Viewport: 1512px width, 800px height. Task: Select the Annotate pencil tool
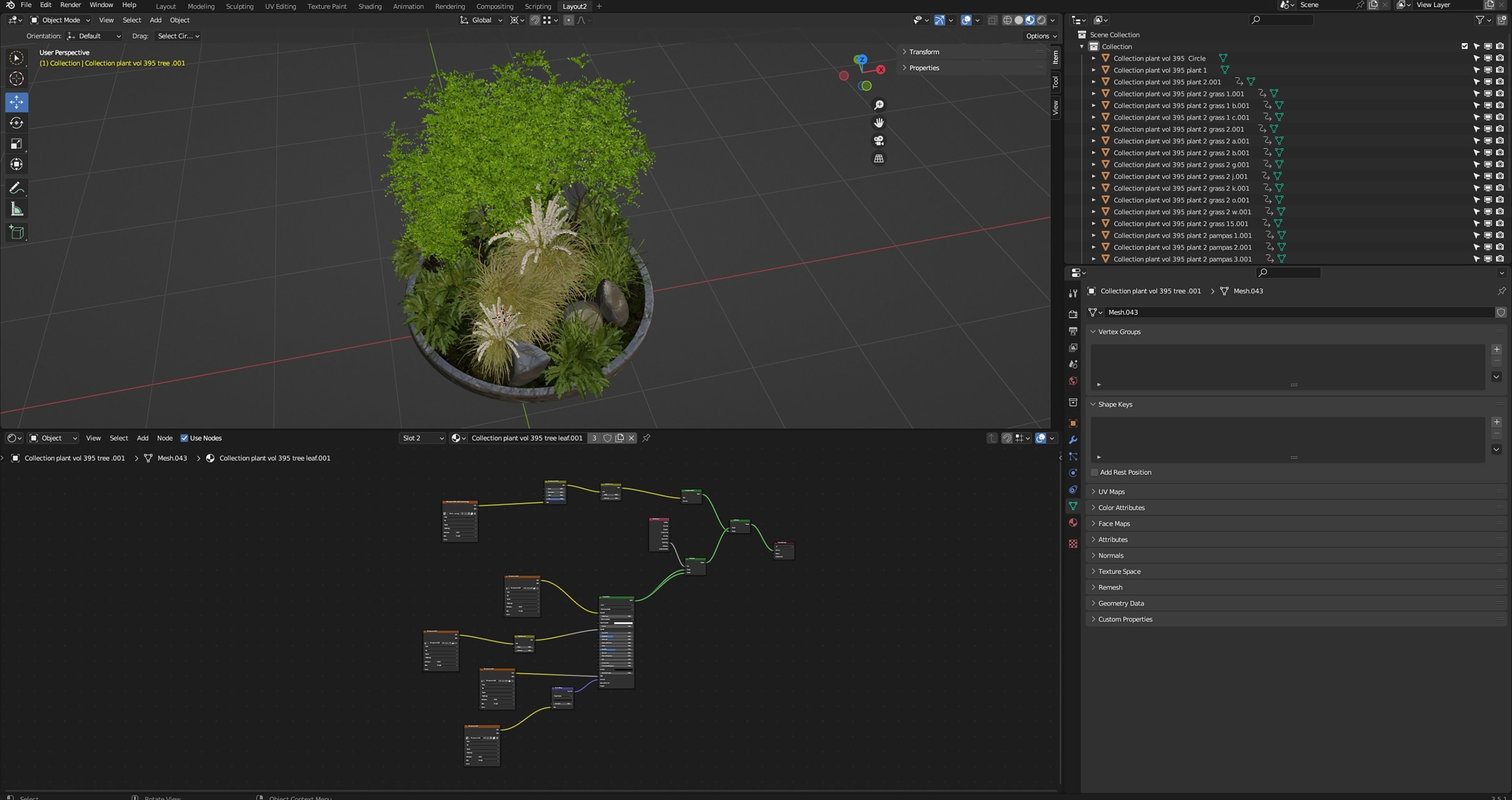[x=16, y=188]
